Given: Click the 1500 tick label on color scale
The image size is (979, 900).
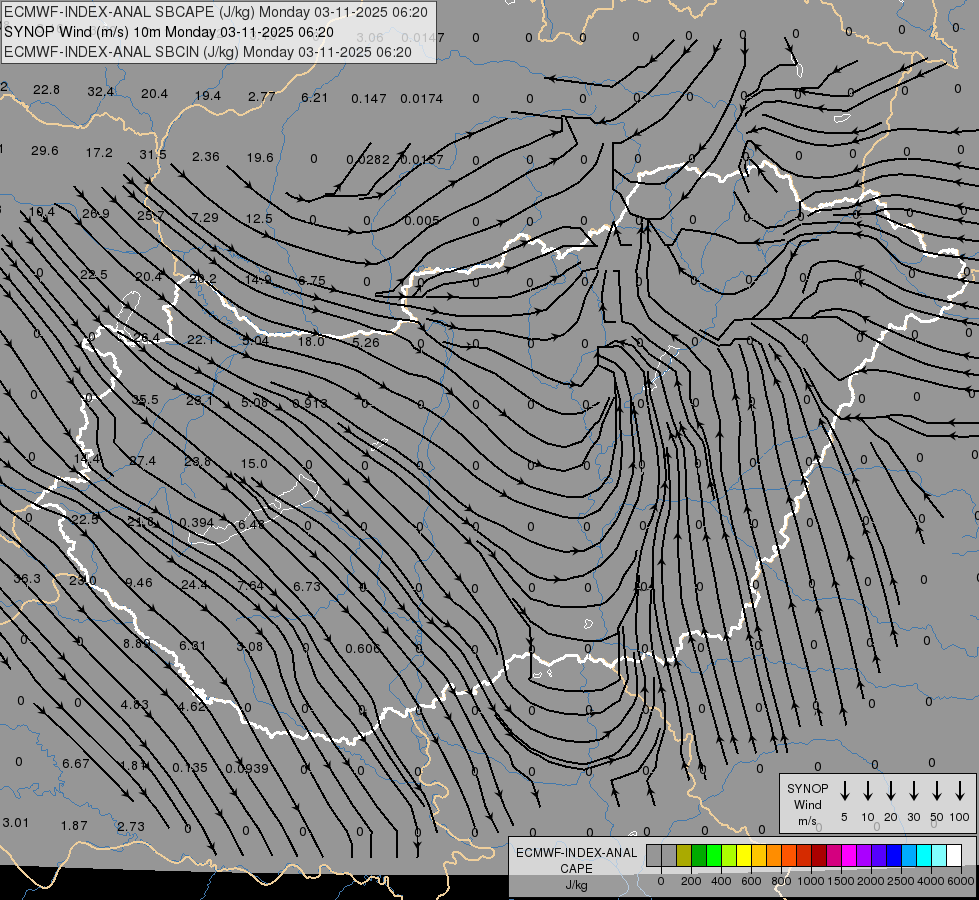Looking at the screenshot, I should (840, 881).
